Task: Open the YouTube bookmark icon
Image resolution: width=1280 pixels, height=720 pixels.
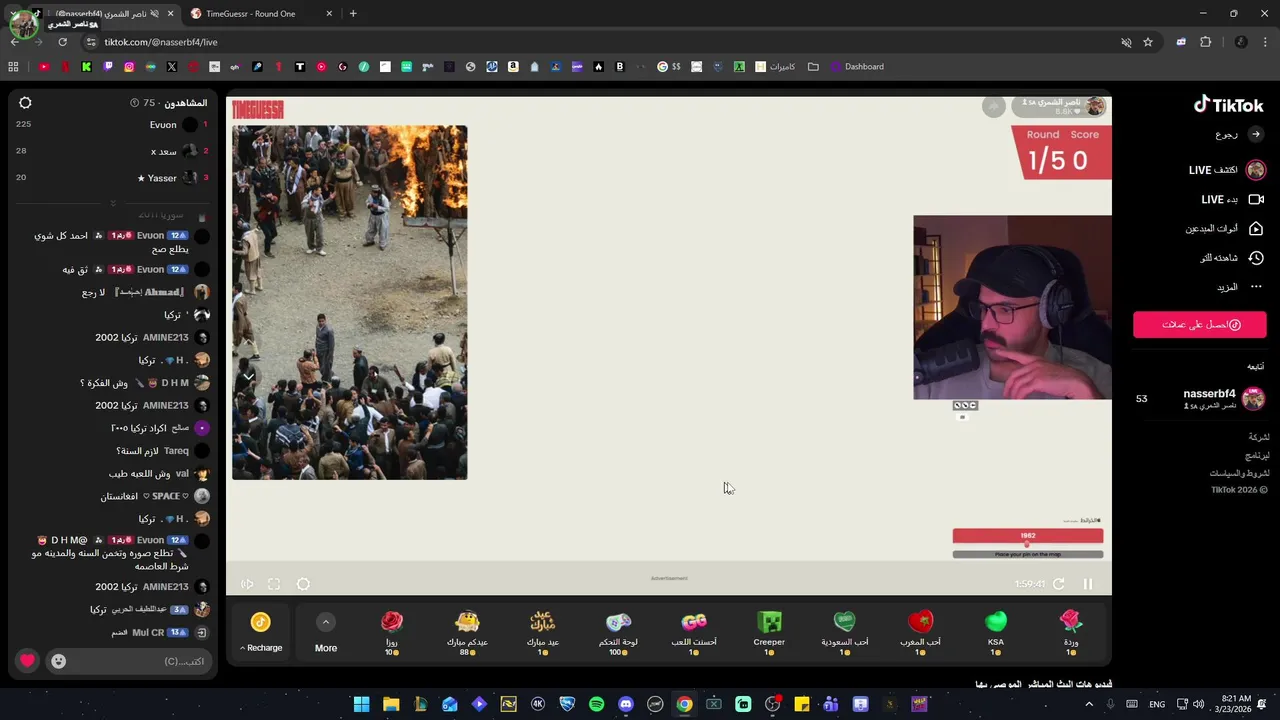Action: (x=44, y=67)
